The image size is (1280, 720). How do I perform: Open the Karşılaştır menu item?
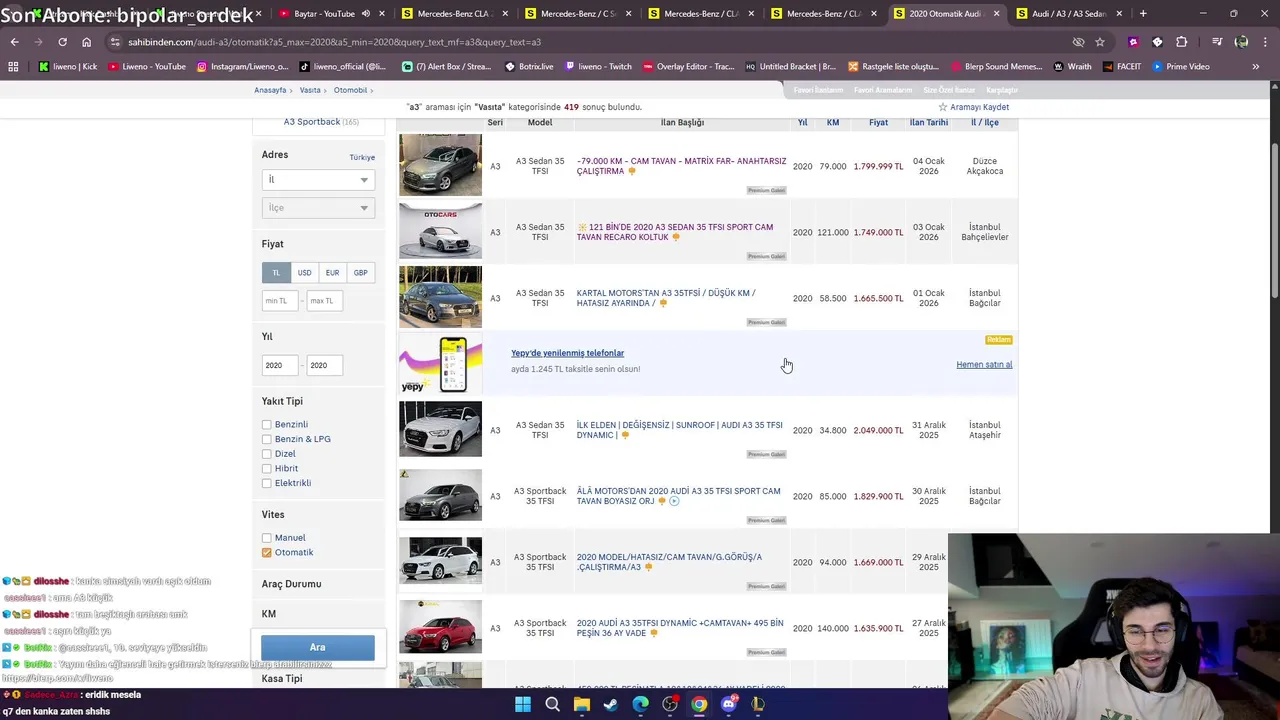pyautogui.click(x=1002, y=90)
